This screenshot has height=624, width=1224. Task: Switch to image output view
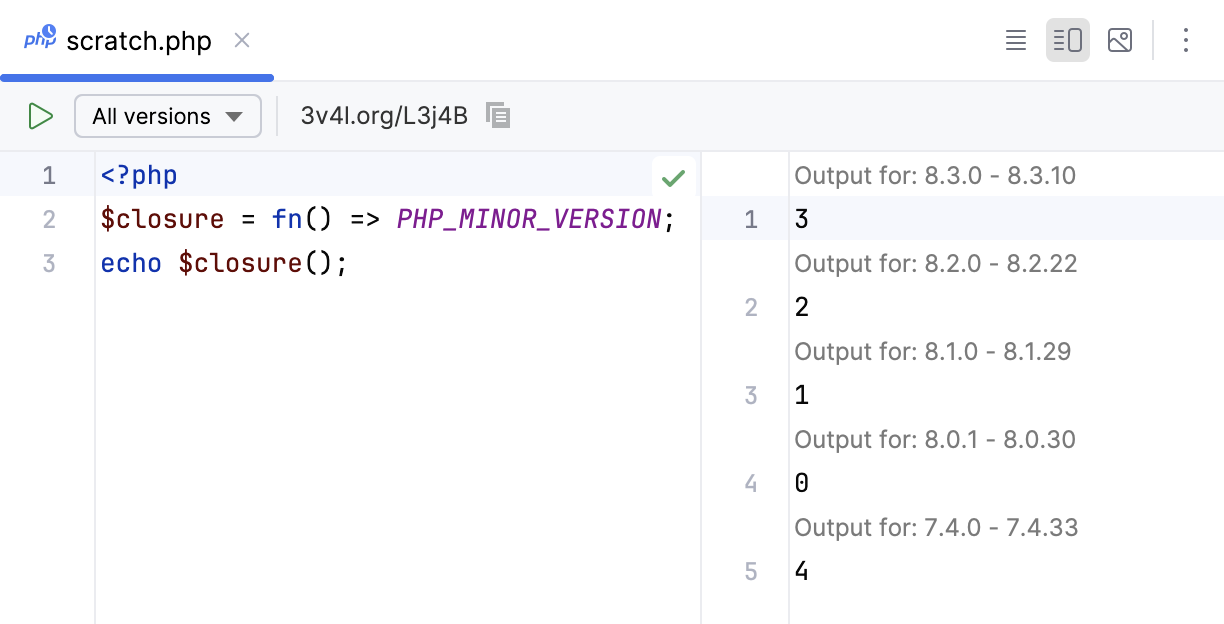pyautogui.click(x=1120, y=40)
